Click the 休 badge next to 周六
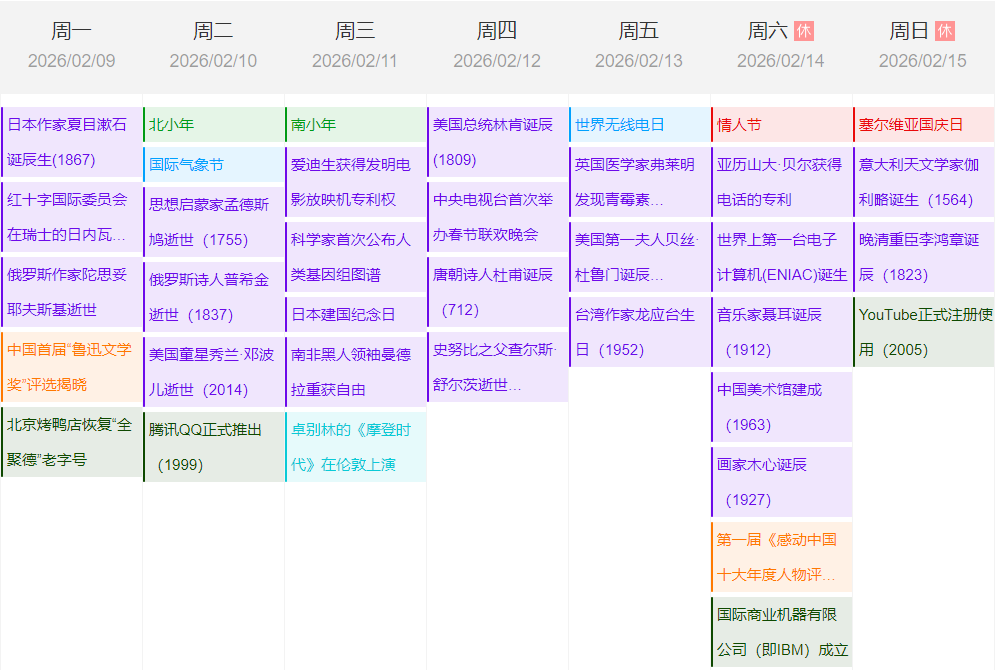The image size is (996, 670). [803, 31]
